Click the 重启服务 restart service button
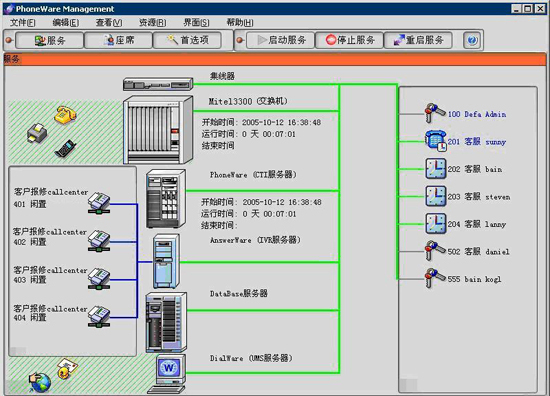This screenshot has height=396, width=550. pos(418,40)
